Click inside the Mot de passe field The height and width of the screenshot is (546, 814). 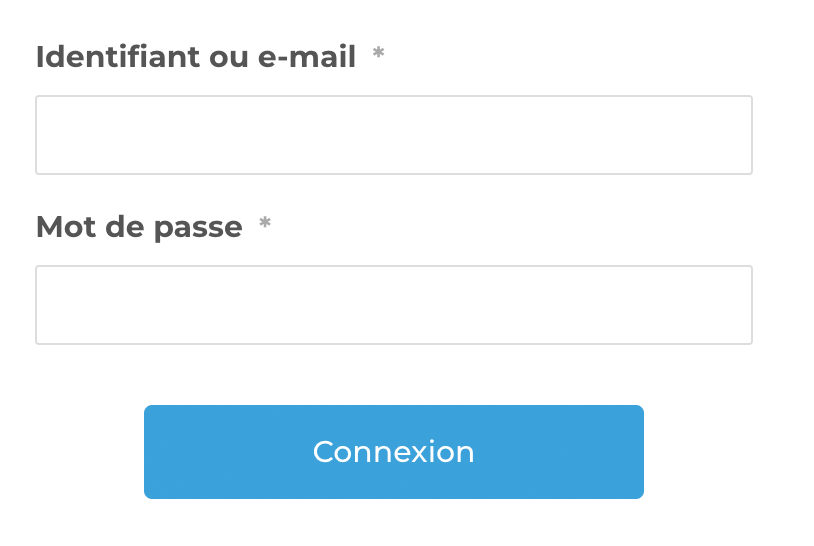click(x=393, y=305)
